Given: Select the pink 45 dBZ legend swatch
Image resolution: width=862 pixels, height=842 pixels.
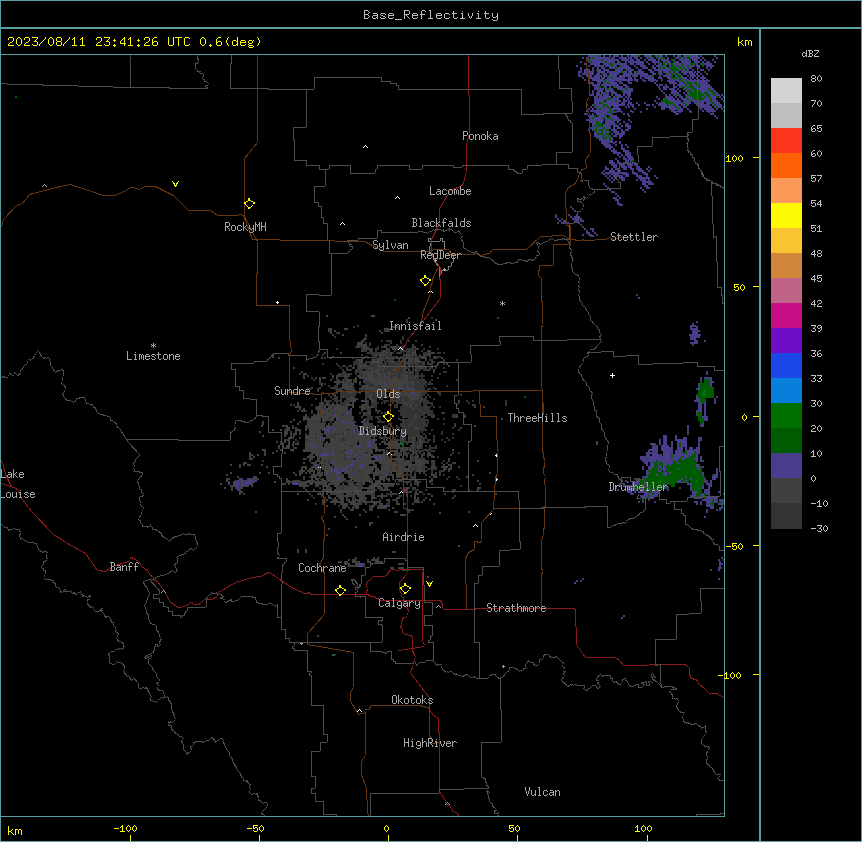Looking at the screenshot, I should (x=786, y=290).
